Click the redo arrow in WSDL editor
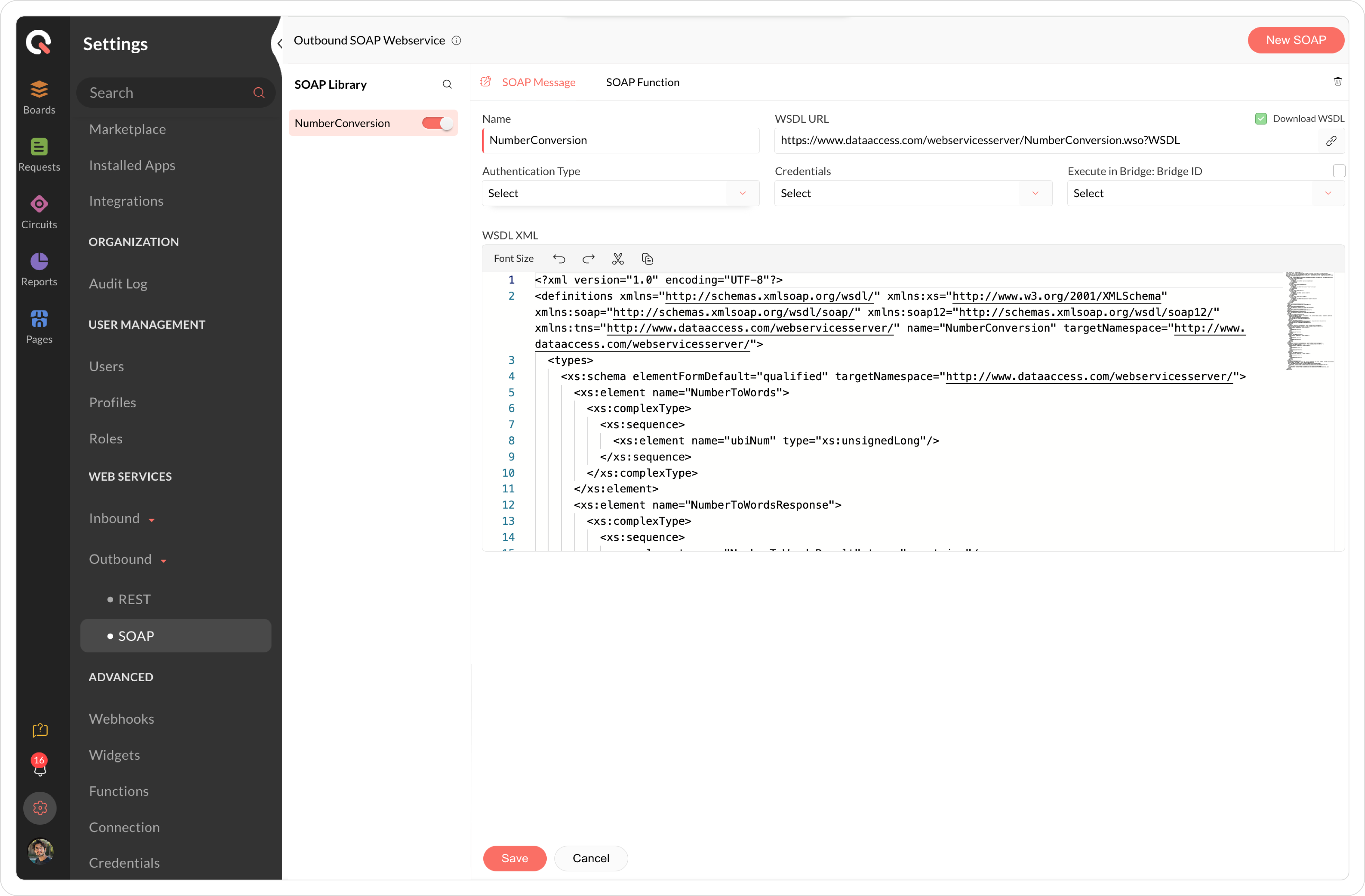The height and width of the screenshot is (896, 1365). [588, 259]
